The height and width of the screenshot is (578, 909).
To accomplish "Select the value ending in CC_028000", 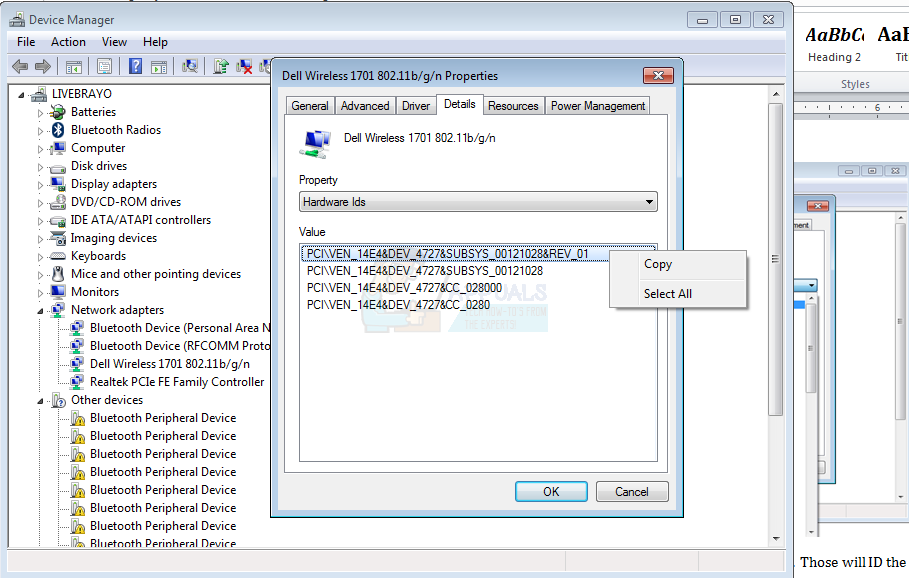I will tap(404, 288).
